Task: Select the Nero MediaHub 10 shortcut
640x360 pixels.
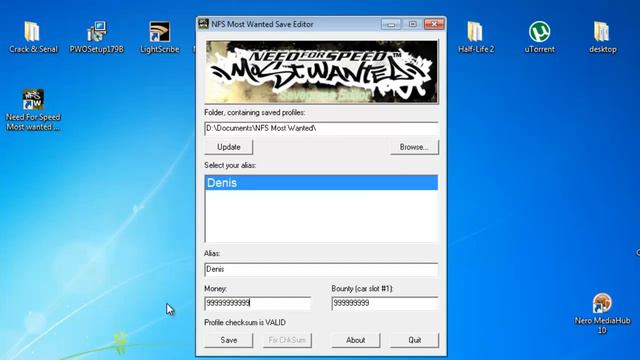Action: [602, 313]
